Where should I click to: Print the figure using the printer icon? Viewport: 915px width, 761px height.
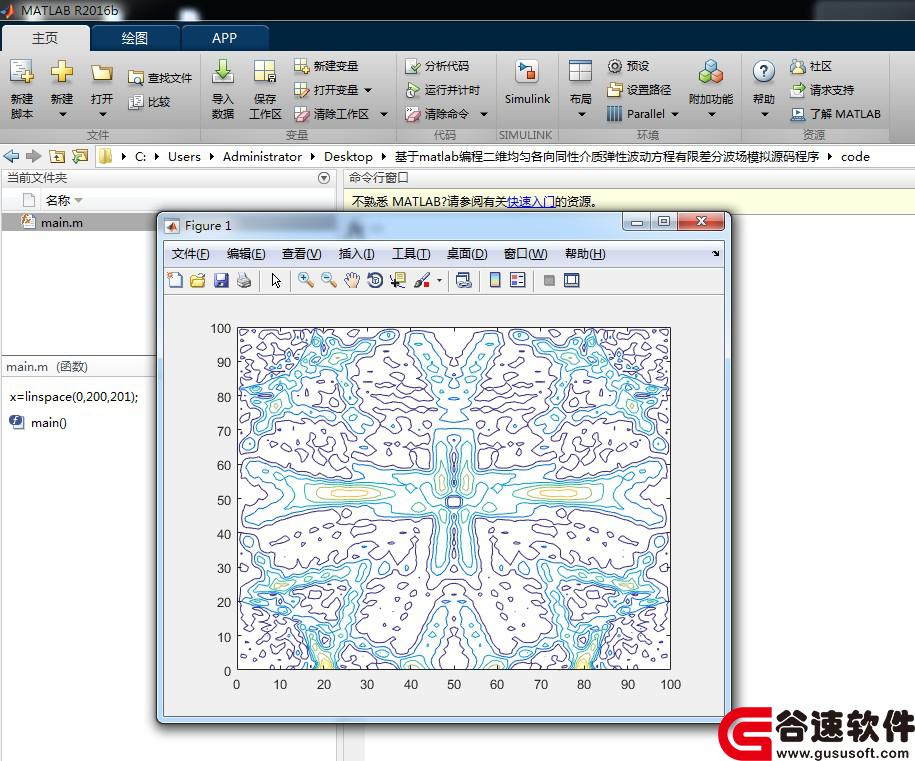click(x=244, y=281)
